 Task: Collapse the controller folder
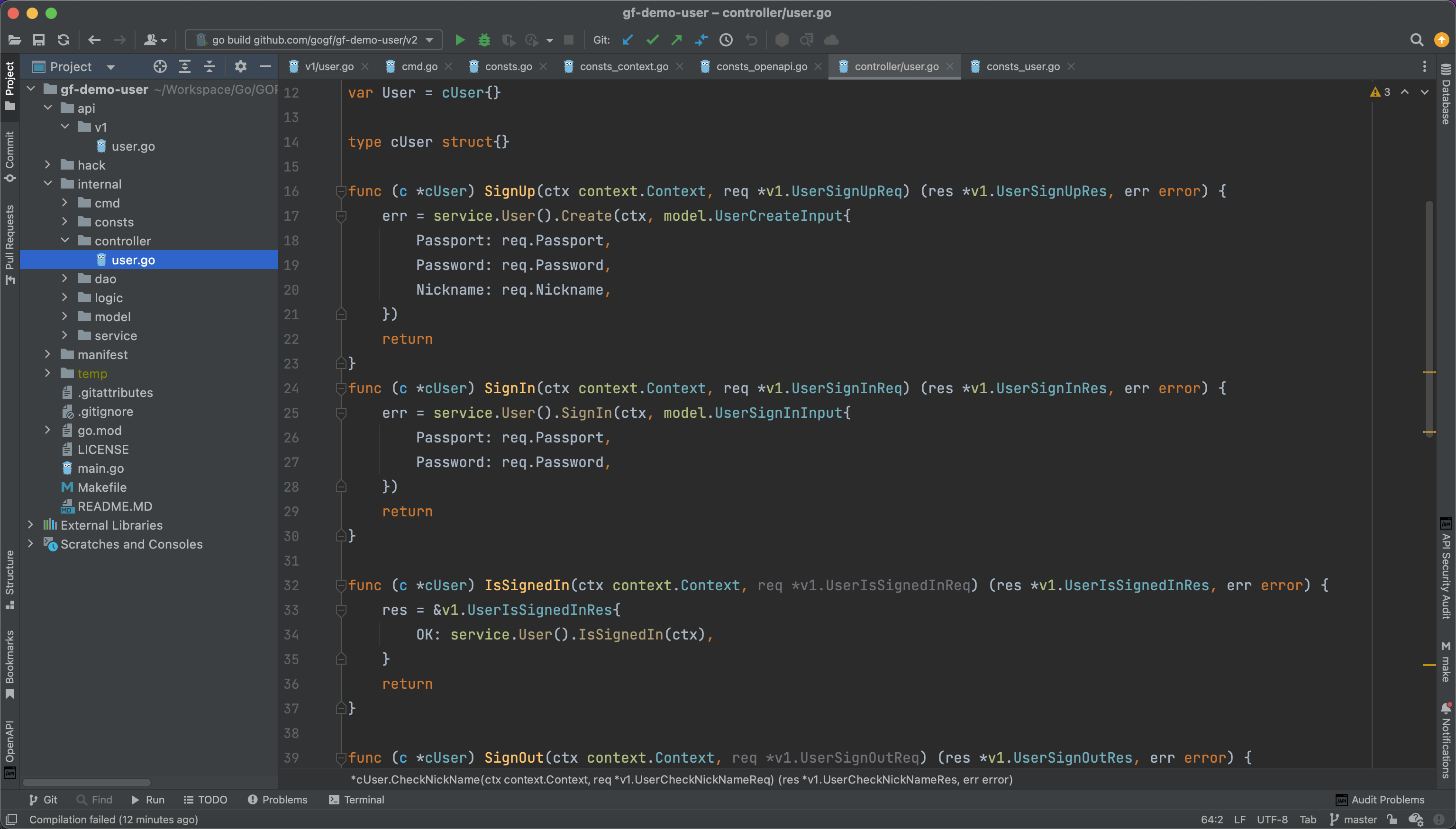point(65,241)
